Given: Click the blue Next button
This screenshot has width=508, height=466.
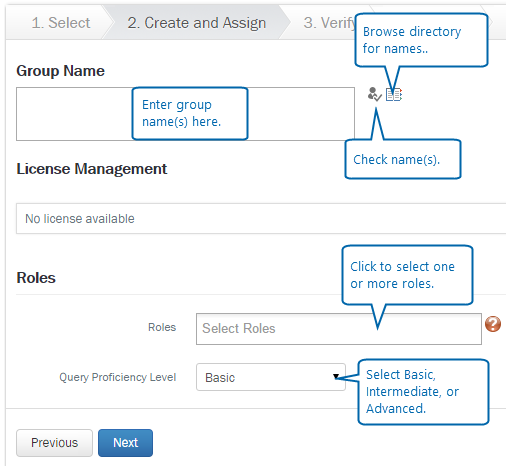Looking at the screenshot, I should 125,443.
